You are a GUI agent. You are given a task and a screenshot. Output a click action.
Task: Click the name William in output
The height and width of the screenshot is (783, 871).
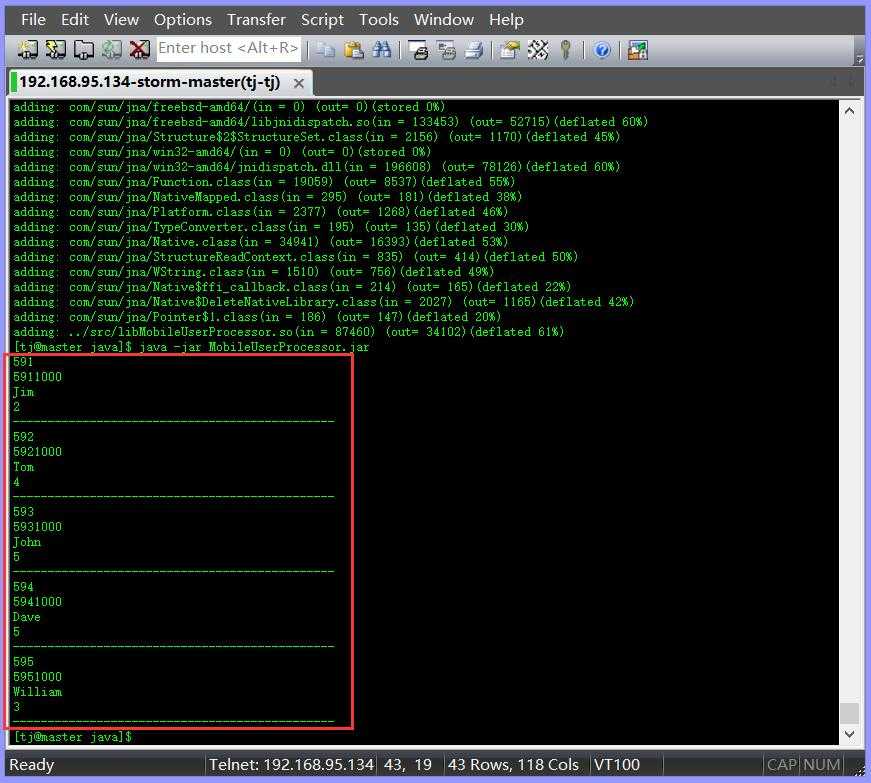37,692
